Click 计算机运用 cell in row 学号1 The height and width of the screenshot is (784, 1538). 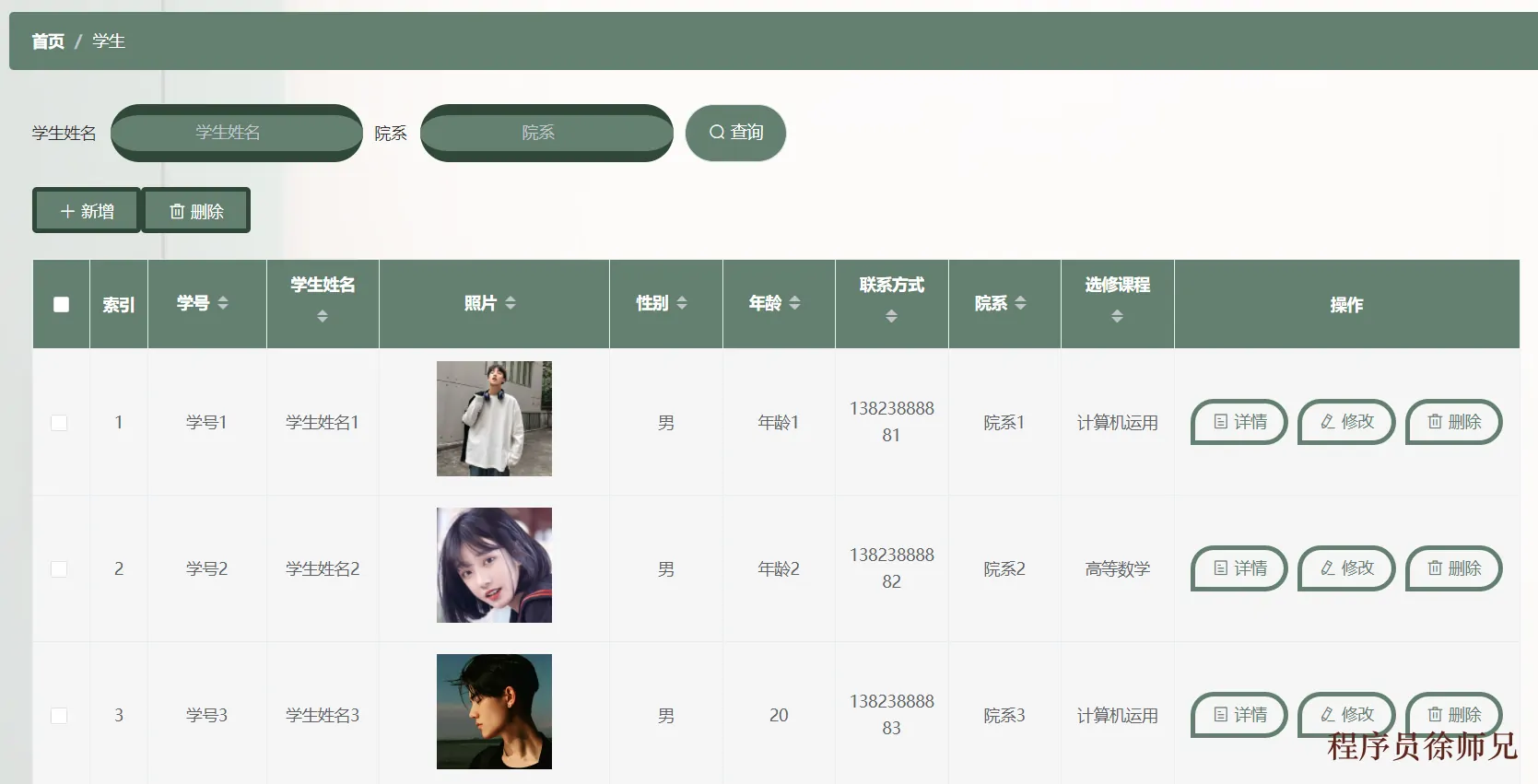coord(1117,422)
